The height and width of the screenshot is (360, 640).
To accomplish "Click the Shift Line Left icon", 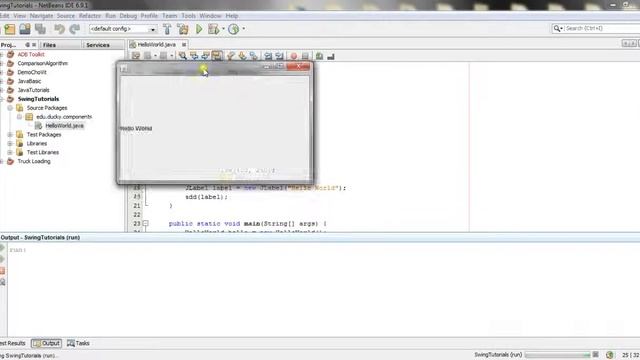I will [268, 56].
